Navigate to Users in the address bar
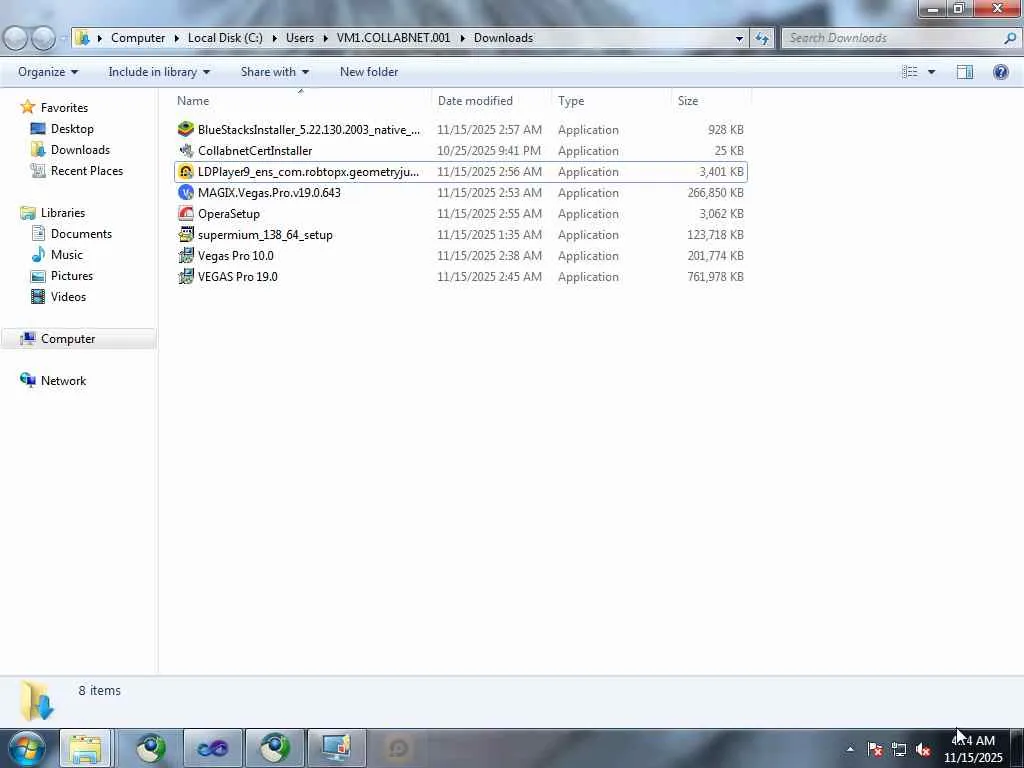This screenshot has height=768, width=1024. click(300, 38)
